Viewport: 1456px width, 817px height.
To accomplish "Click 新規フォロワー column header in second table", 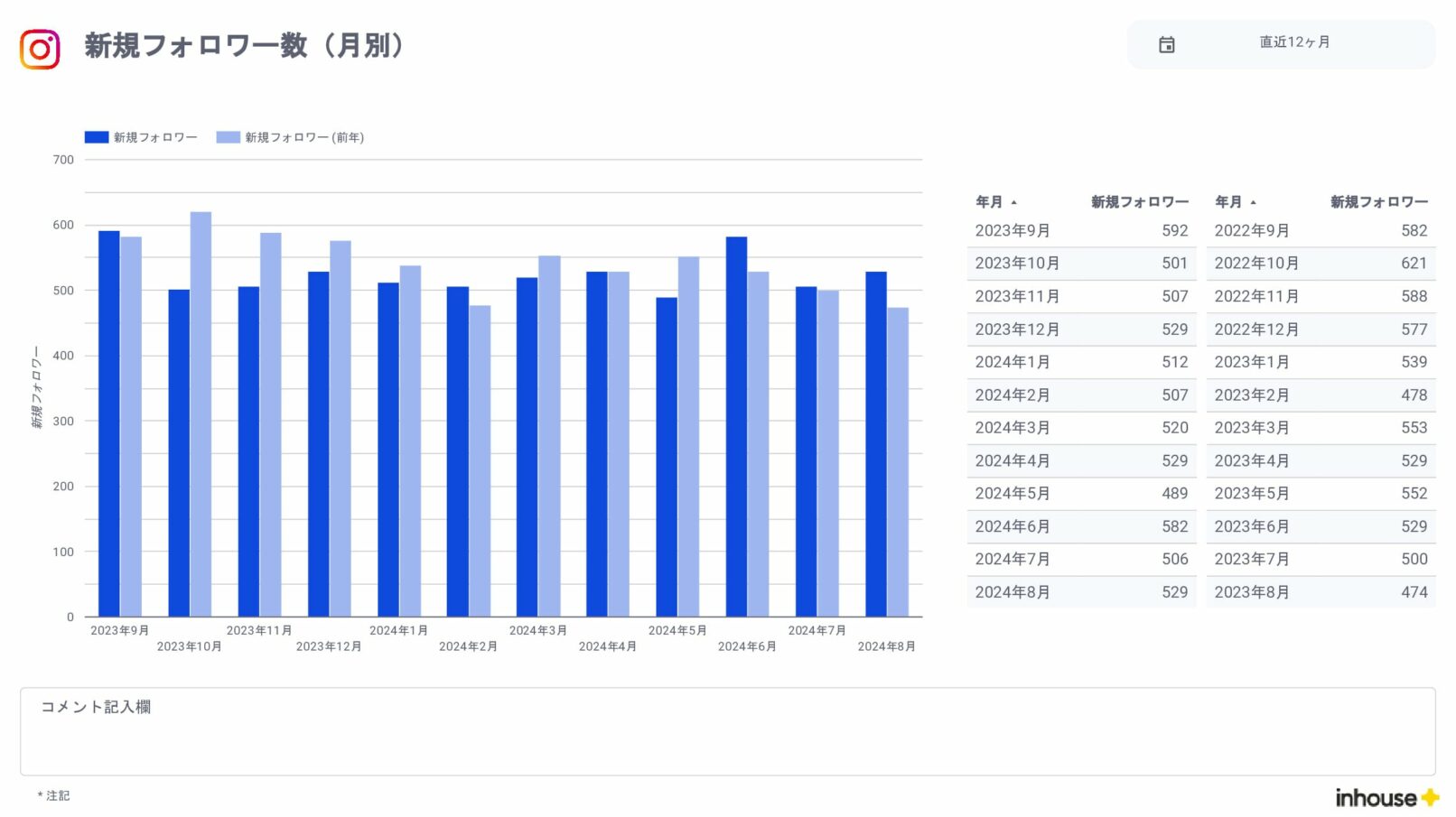I will [1378, 202].
